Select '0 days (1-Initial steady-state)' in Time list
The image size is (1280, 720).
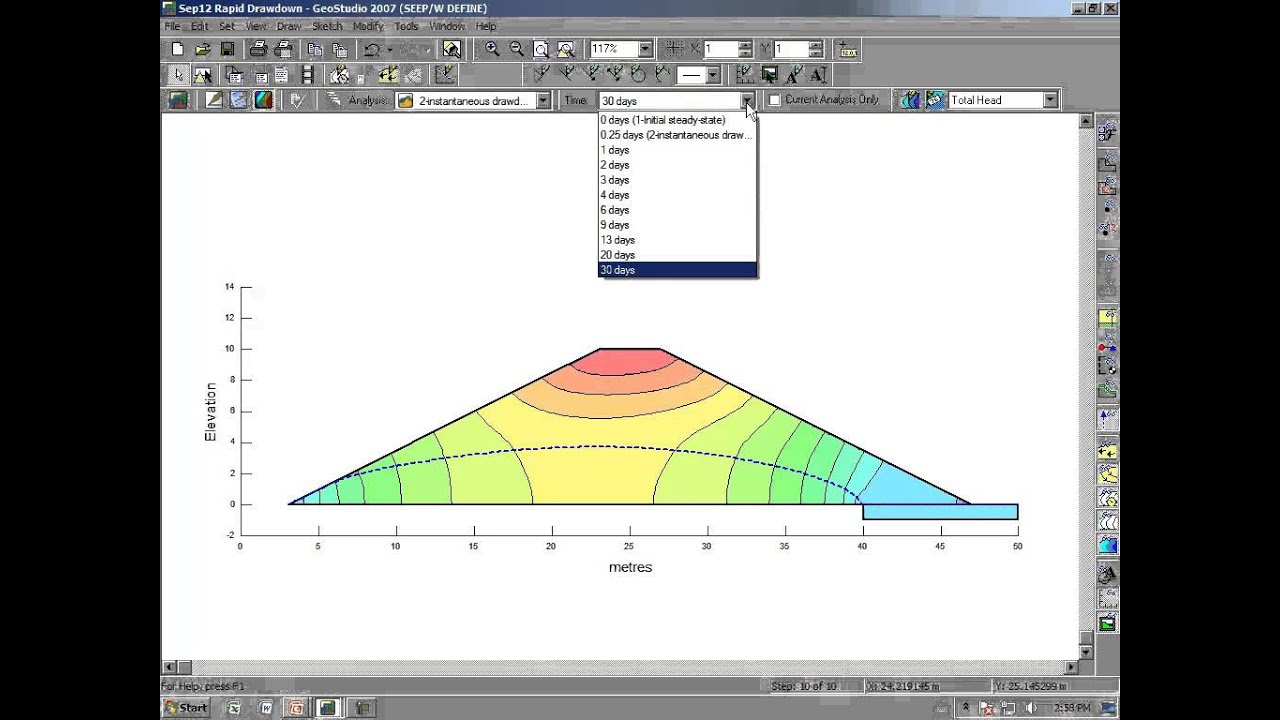[x=677, y=120]
